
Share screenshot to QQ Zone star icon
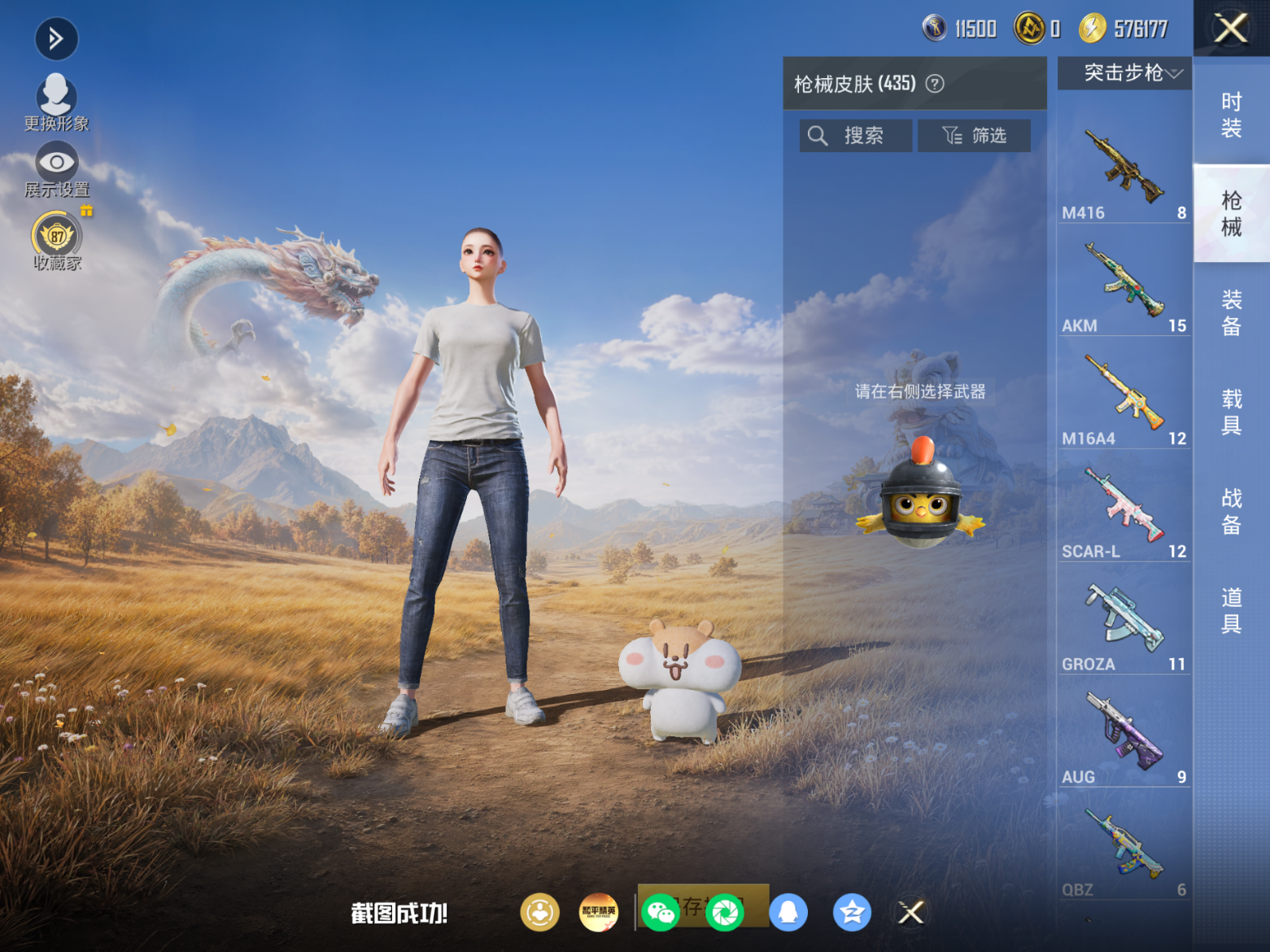852,913
